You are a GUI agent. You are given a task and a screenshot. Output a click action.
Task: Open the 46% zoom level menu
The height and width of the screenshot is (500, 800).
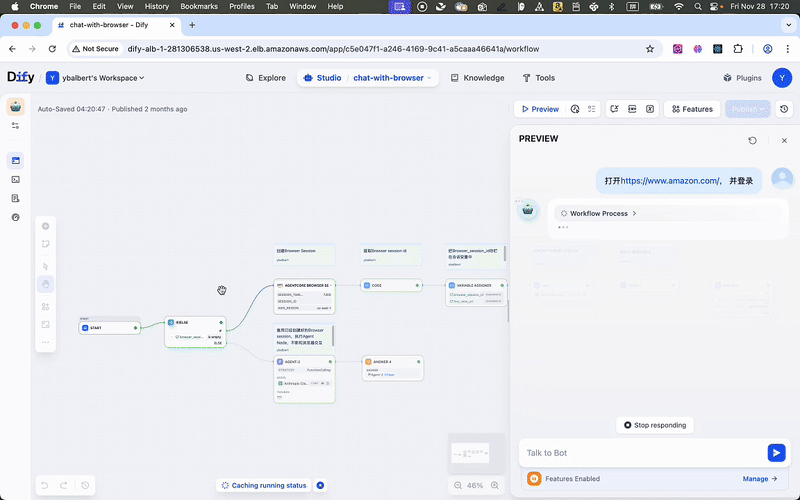point(476,485)
